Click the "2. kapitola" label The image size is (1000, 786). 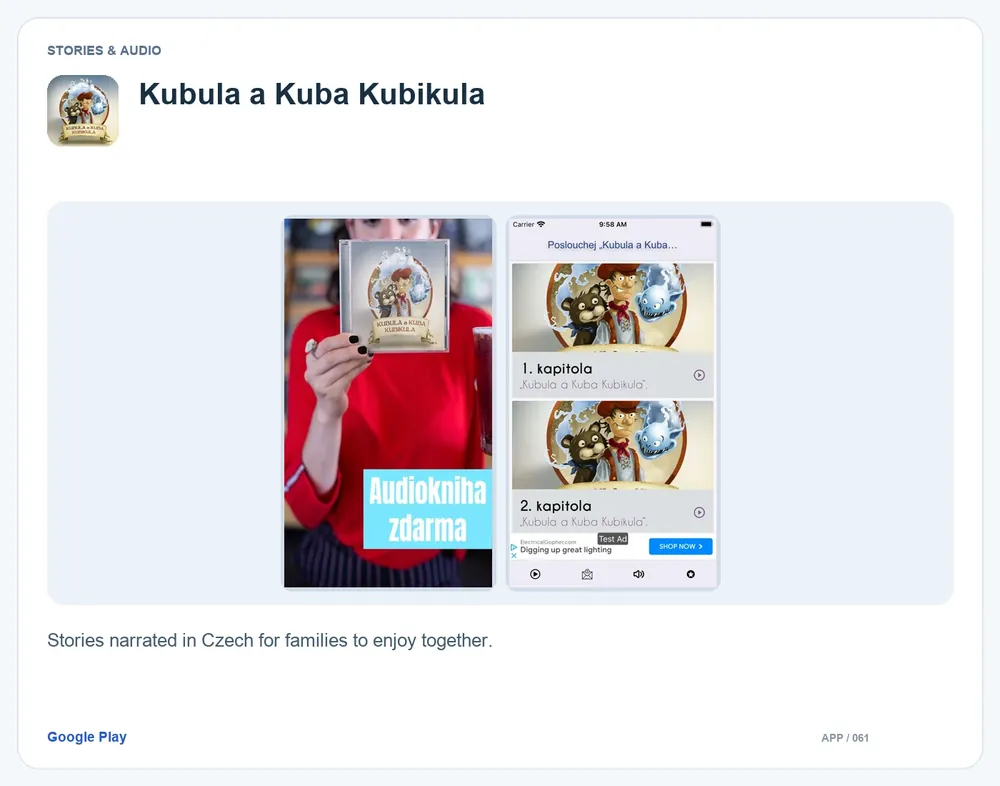pos(555,506)
